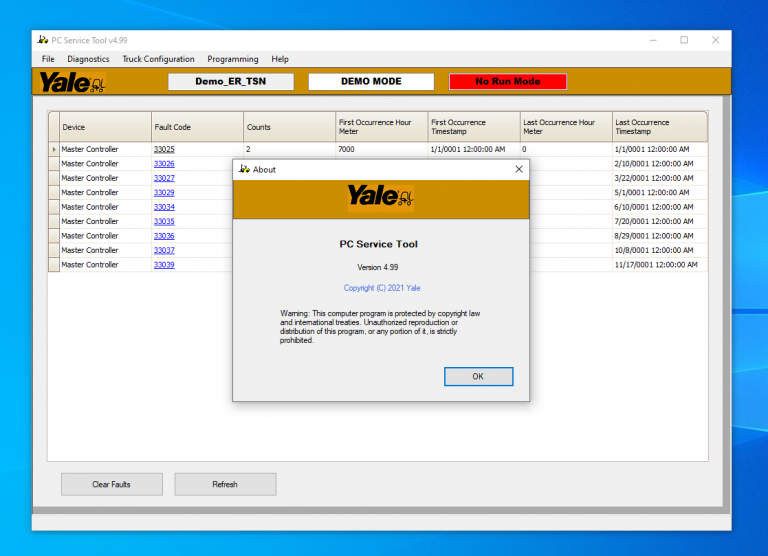The width and height of the screenshot is (768, 556).
Task: Open fault code 33026 link
Action: point(164,164)
